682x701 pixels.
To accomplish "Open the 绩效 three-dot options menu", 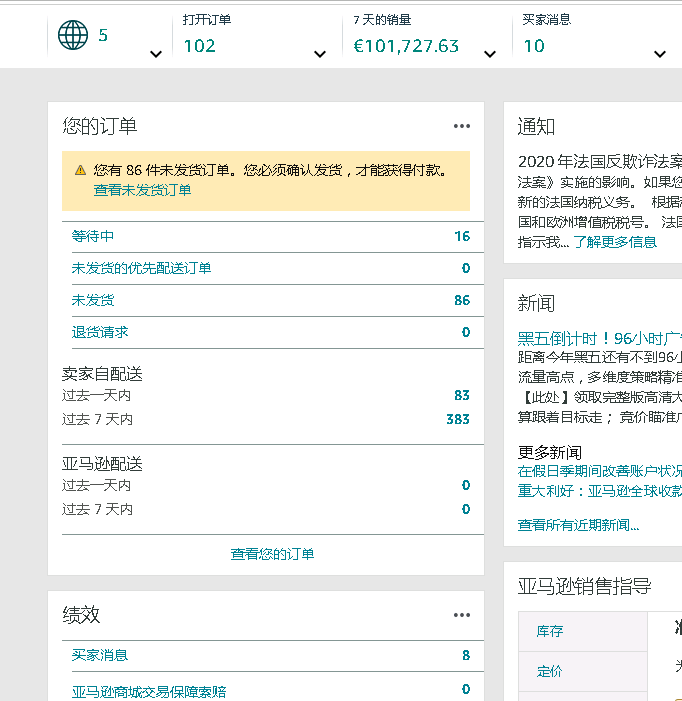I will coord(461,615).
